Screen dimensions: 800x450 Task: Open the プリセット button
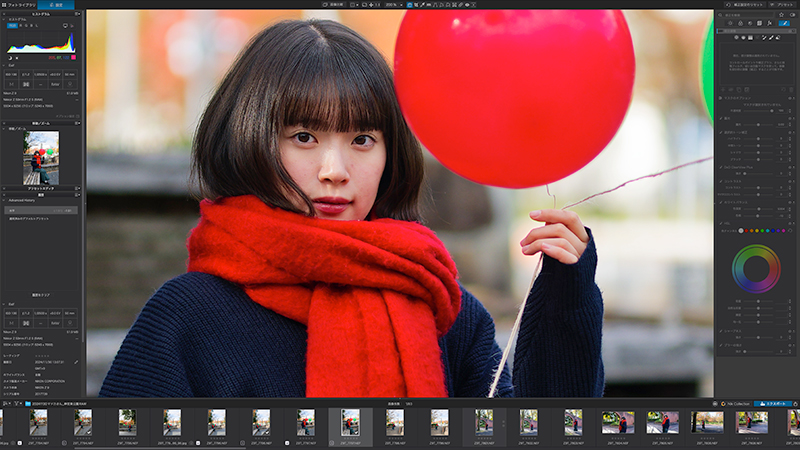coord(782,5)
